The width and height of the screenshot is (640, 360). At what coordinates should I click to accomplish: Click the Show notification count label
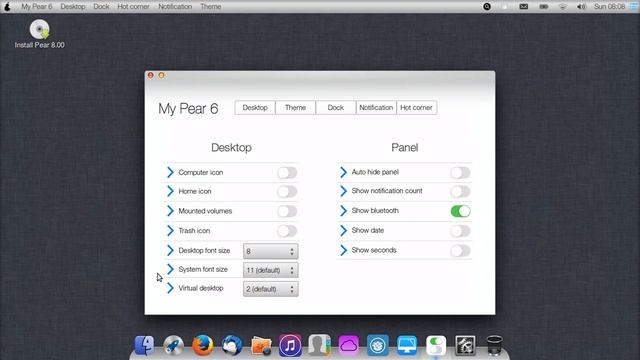[x=387, y=191]
